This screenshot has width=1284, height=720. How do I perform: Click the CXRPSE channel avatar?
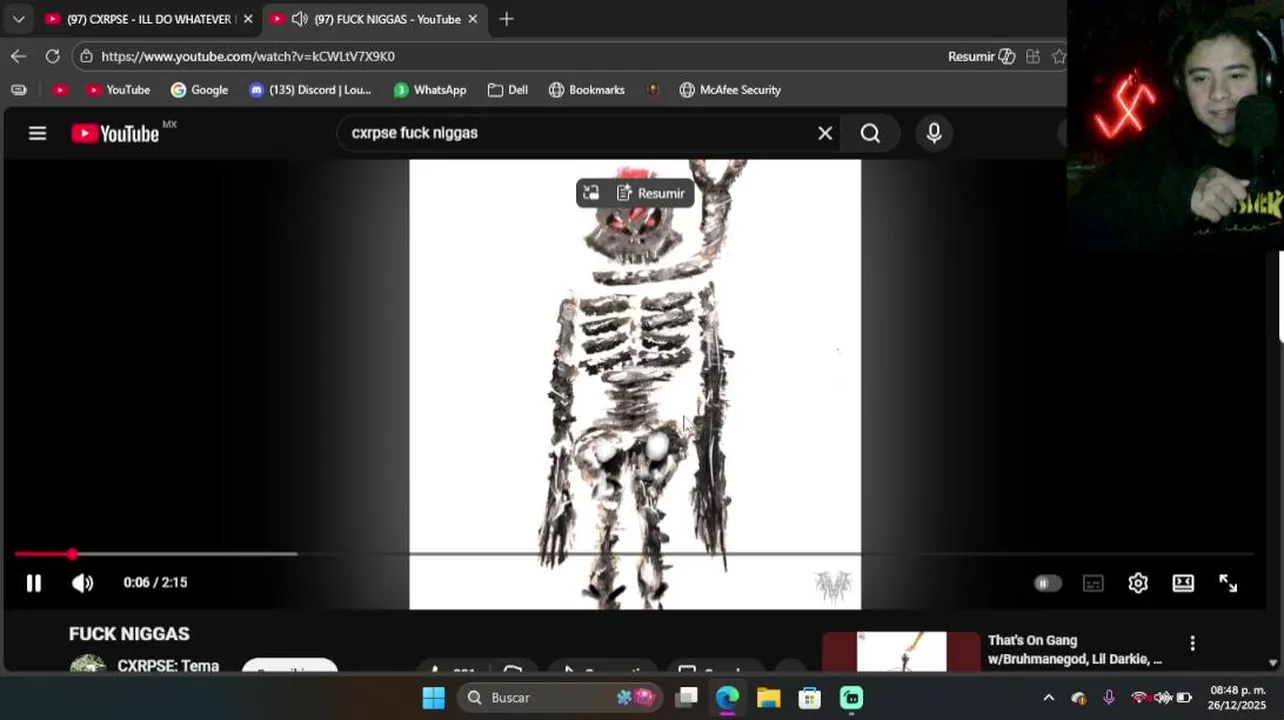click(x=88, y=665)
